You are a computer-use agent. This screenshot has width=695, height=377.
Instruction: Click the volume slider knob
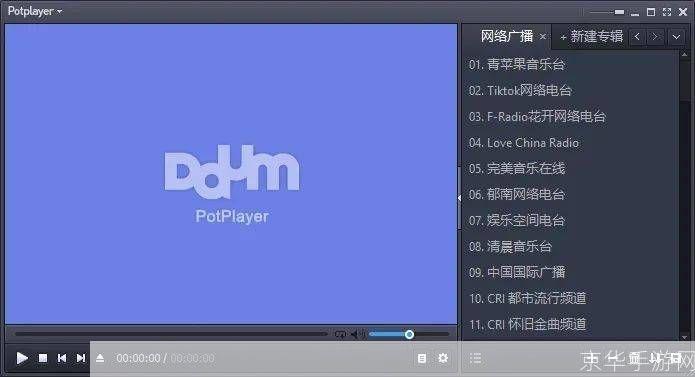tap(409, 334)
